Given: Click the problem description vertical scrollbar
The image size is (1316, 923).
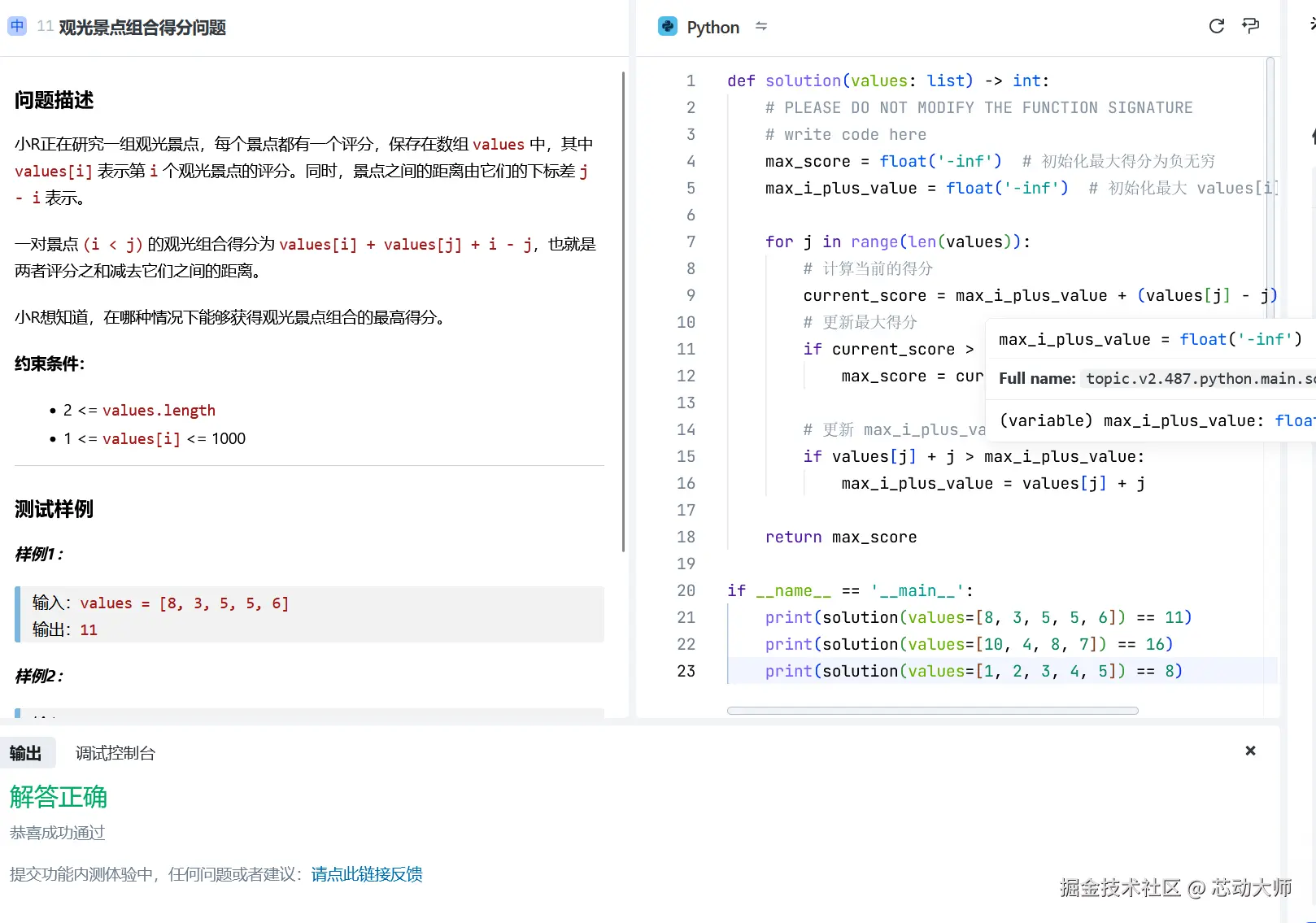Looking at the screenshot, I should click(623, 309).
